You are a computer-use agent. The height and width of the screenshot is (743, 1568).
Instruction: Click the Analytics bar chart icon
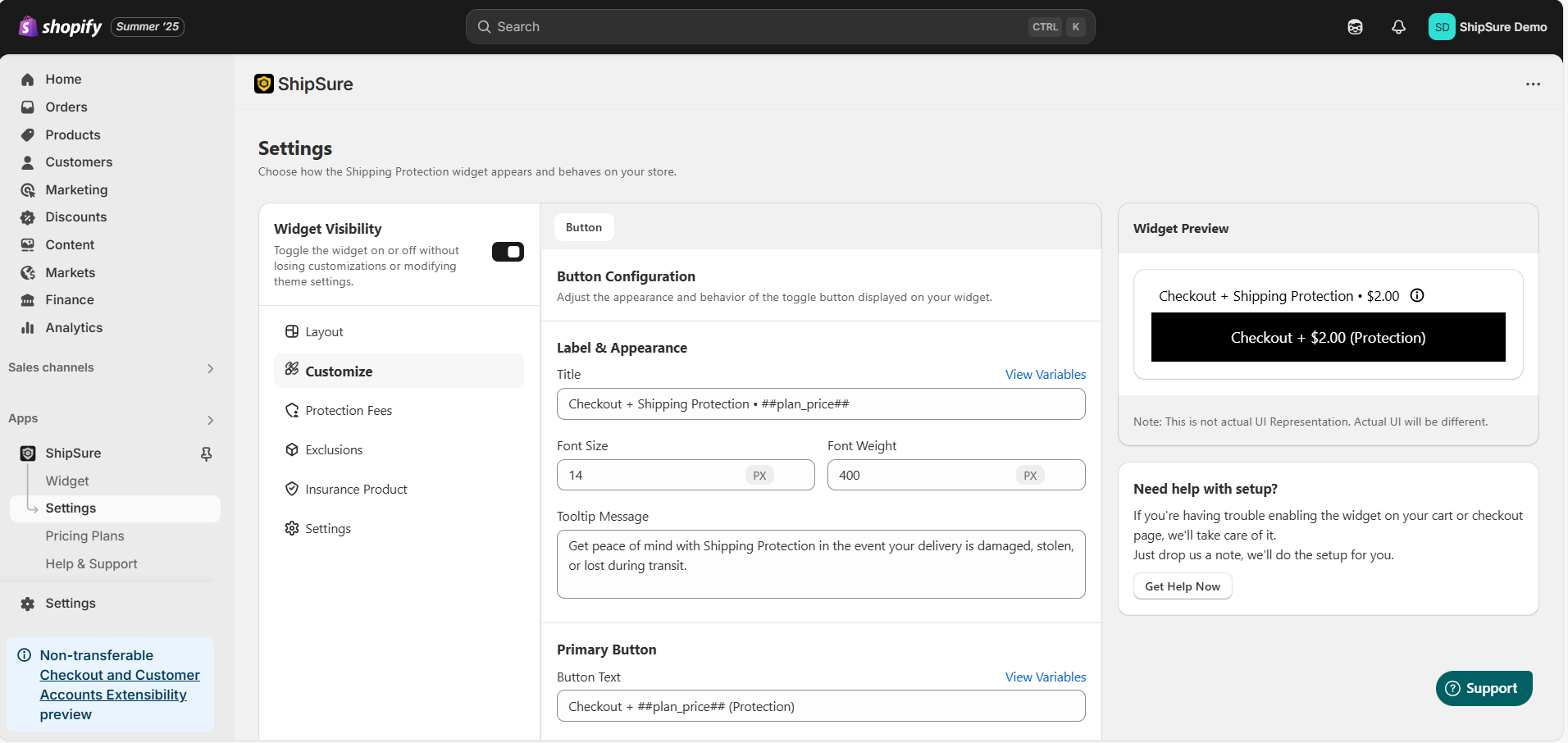point(28,328)
